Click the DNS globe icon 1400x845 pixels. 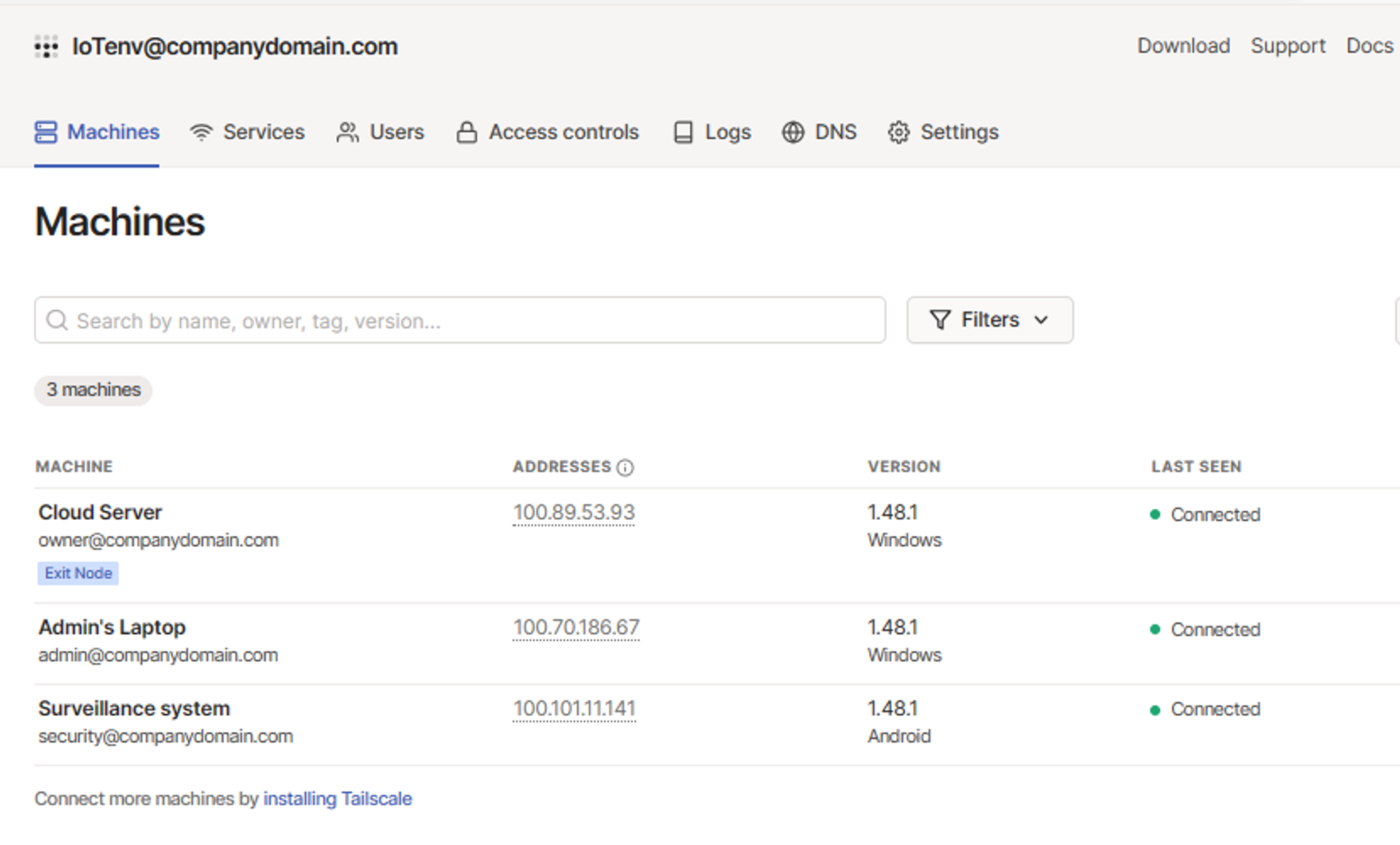coord(793,132)
